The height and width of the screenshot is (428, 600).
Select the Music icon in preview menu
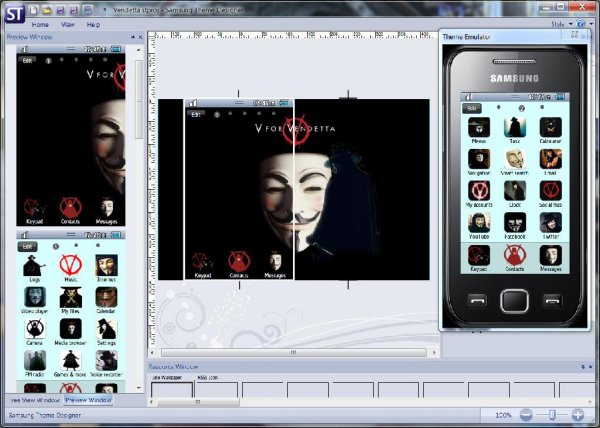tap(71, 268)
